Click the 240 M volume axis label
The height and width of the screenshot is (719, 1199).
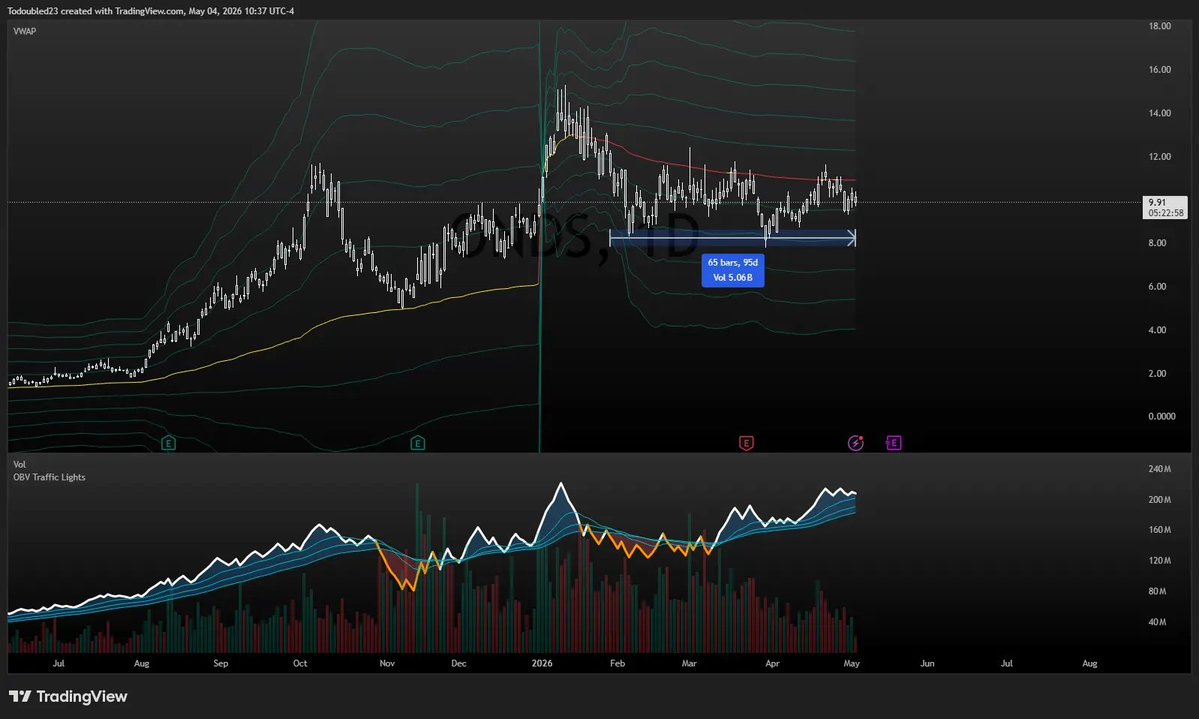point(1159,469)
